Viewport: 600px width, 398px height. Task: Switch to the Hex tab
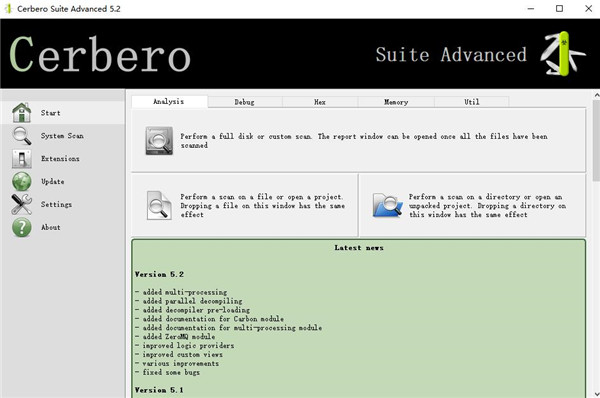point(320,102)
